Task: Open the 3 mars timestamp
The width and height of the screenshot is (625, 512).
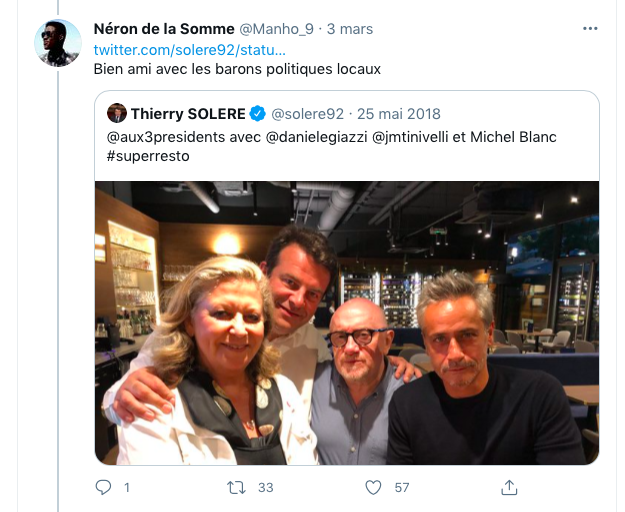Action: tap(350, 29)
